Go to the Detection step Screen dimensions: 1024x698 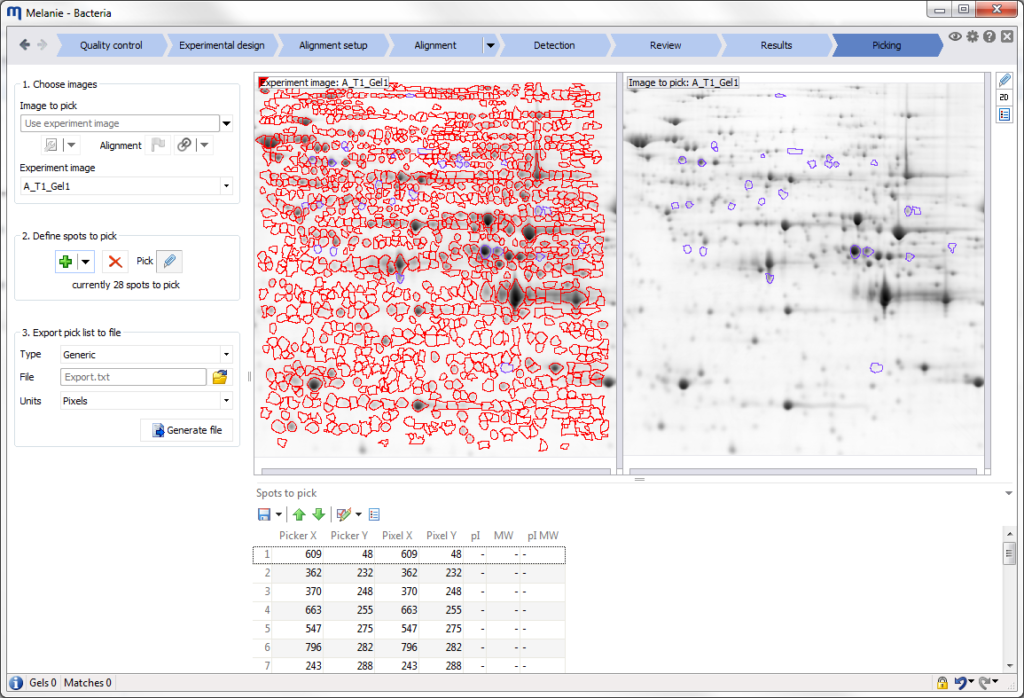554,45
